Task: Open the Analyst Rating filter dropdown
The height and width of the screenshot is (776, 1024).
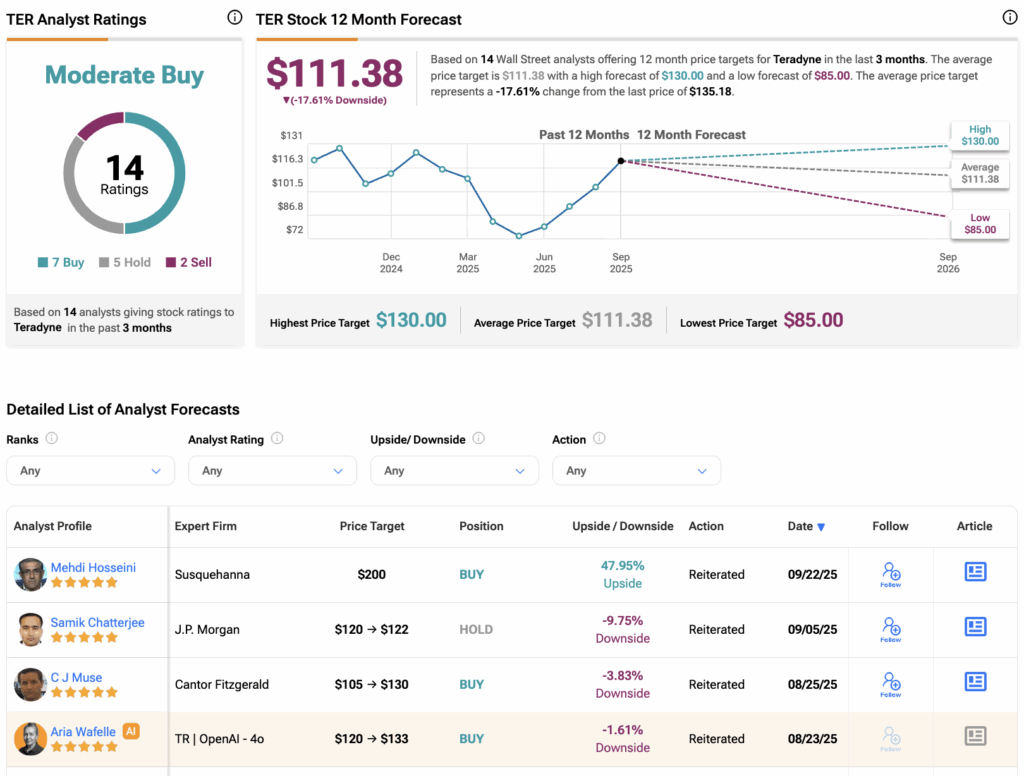Action: click(272, 471)
